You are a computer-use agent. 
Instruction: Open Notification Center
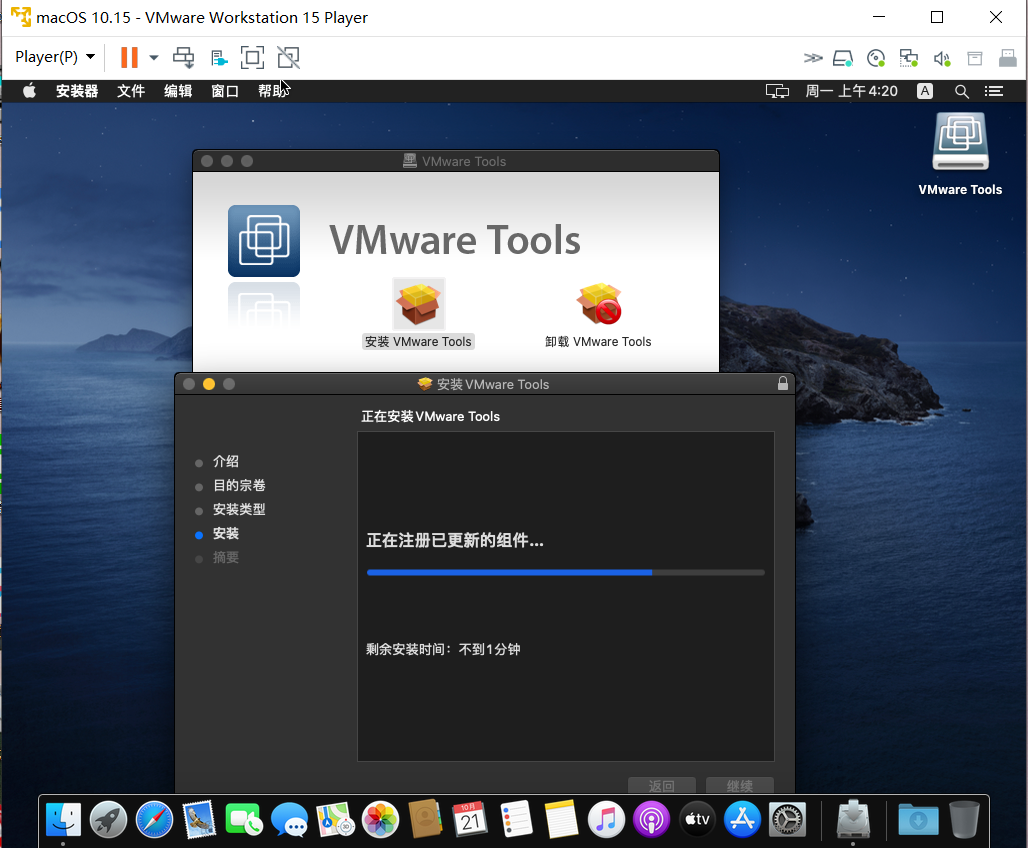(x=994, y=91)
